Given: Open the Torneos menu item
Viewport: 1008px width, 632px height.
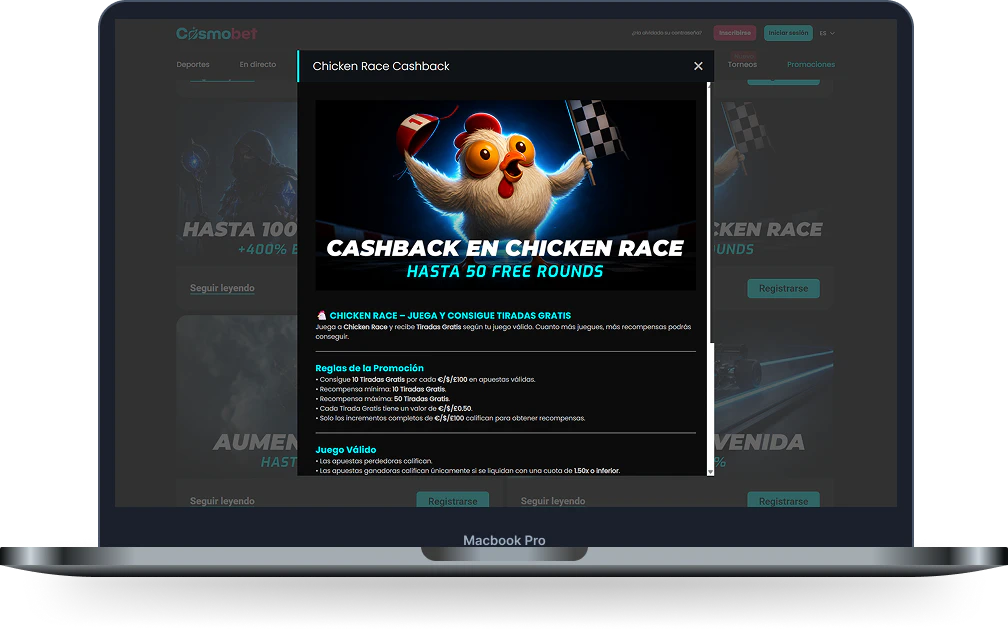Looking at the screenshot, I should 742,65.
